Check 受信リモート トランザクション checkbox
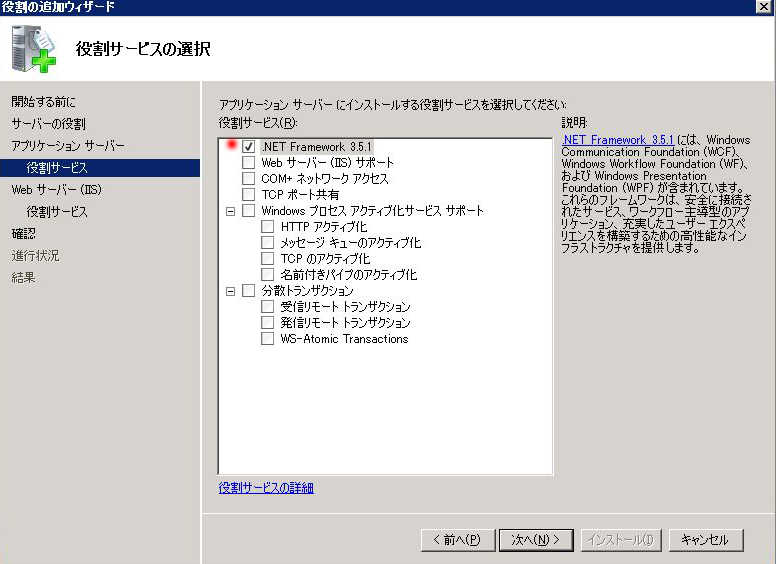The height and width of the screenshot is (564, 776). tap(267, 306)
